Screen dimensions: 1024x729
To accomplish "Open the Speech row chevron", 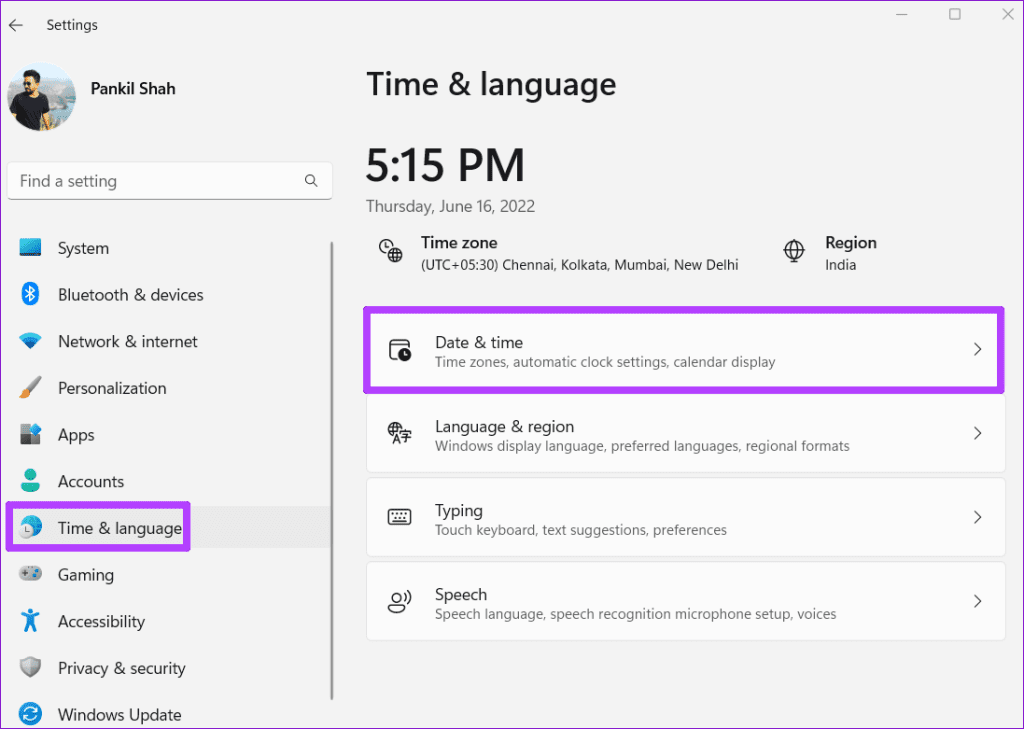I will [x=977, y=602].
